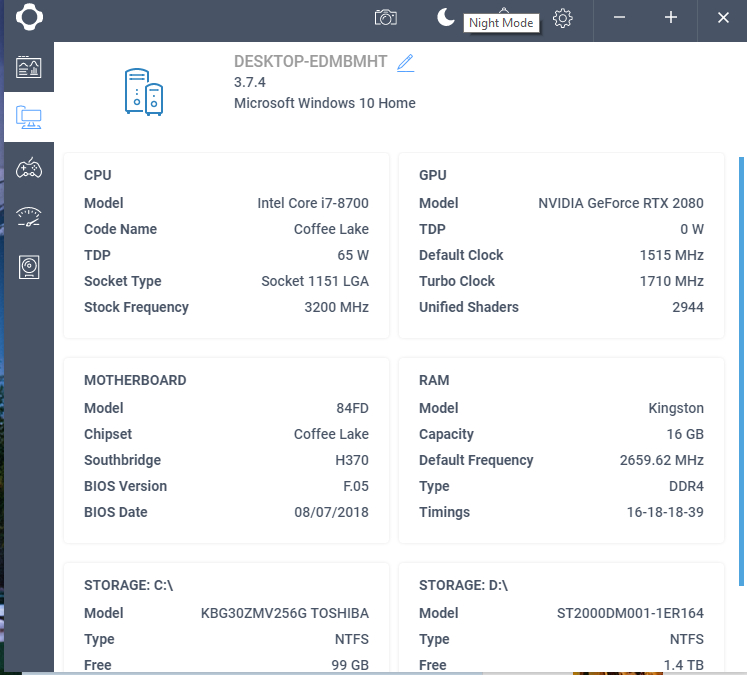
Task: Click the Socket 1151 LGA value
Action: point(315,281)
